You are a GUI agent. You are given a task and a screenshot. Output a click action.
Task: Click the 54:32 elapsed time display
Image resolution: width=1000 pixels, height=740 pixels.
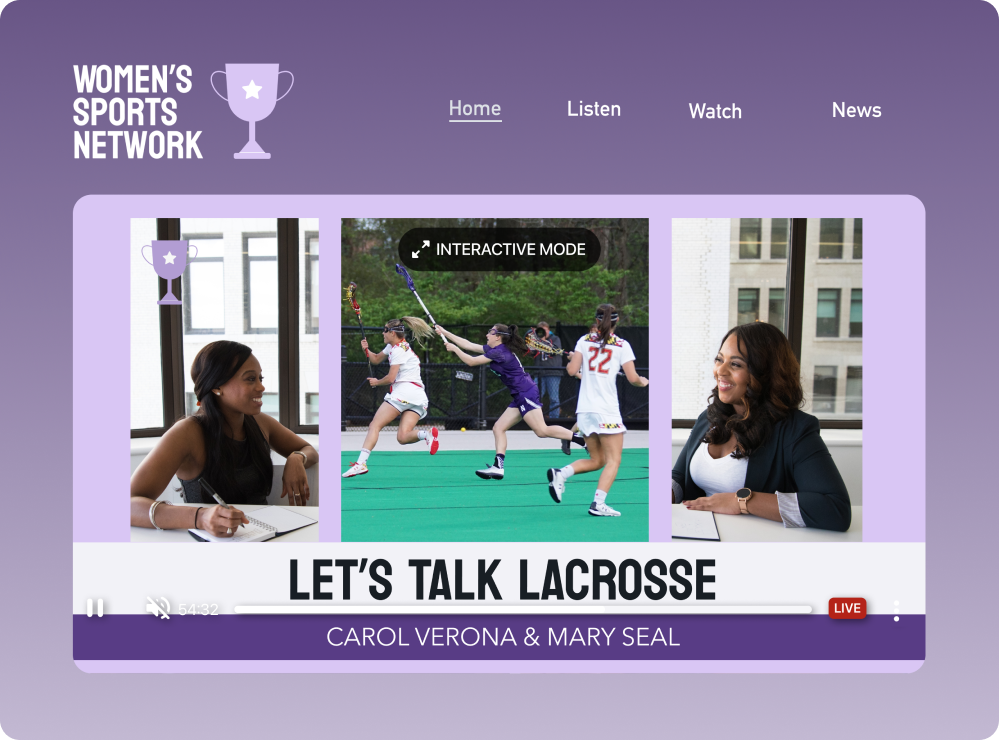click(198, 608)
